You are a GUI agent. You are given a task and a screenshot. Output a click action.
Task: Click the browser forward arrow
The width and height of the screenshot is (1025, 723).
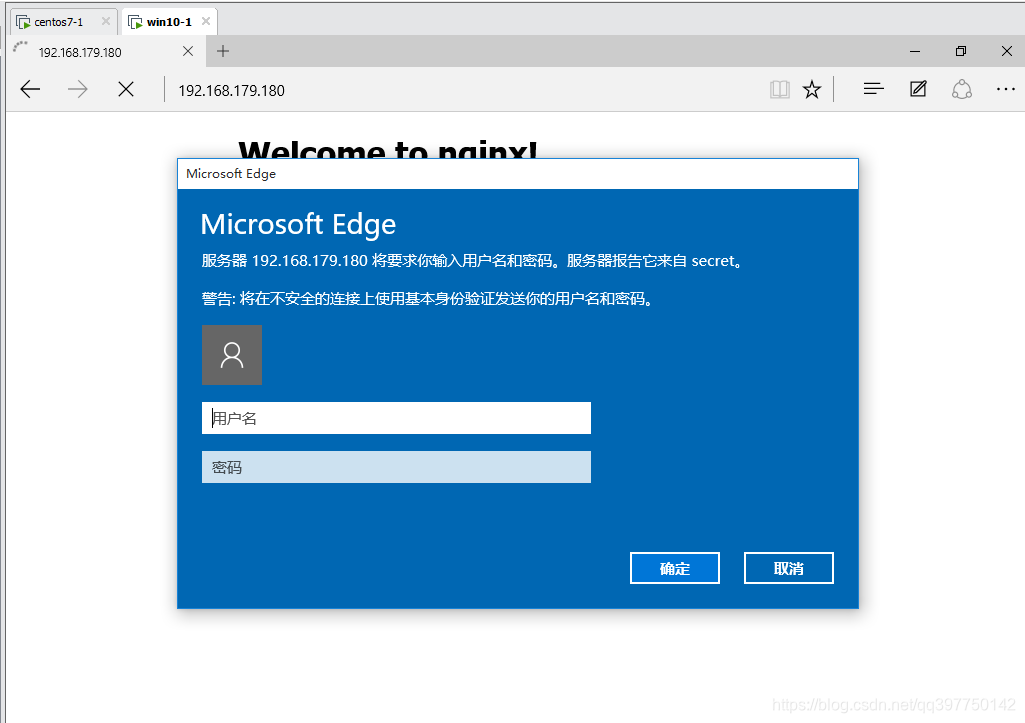tap(78, 90)
